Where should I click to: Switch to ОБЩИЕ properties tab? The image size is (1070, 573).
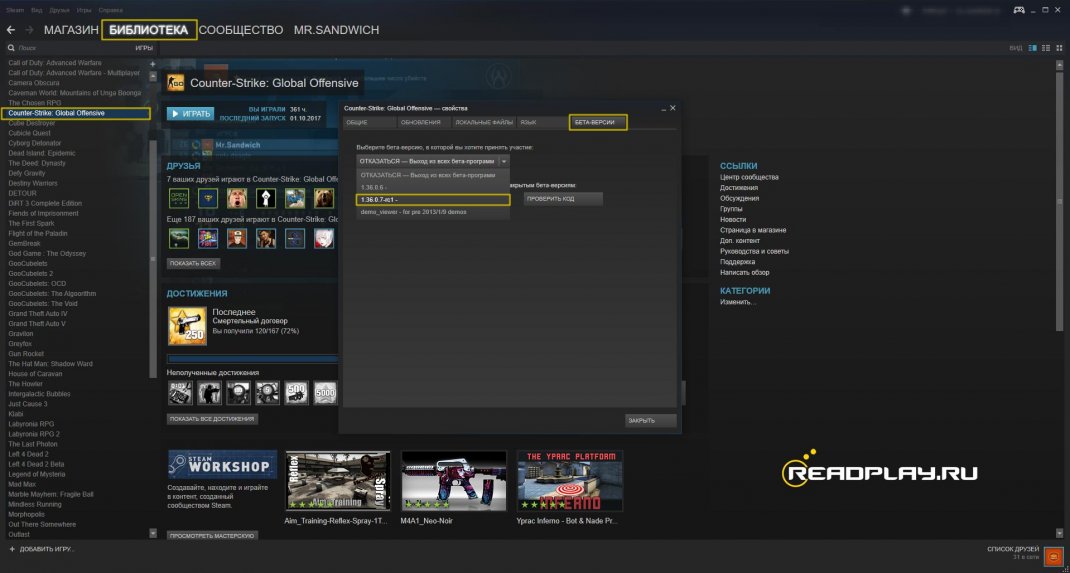(369, 122)
